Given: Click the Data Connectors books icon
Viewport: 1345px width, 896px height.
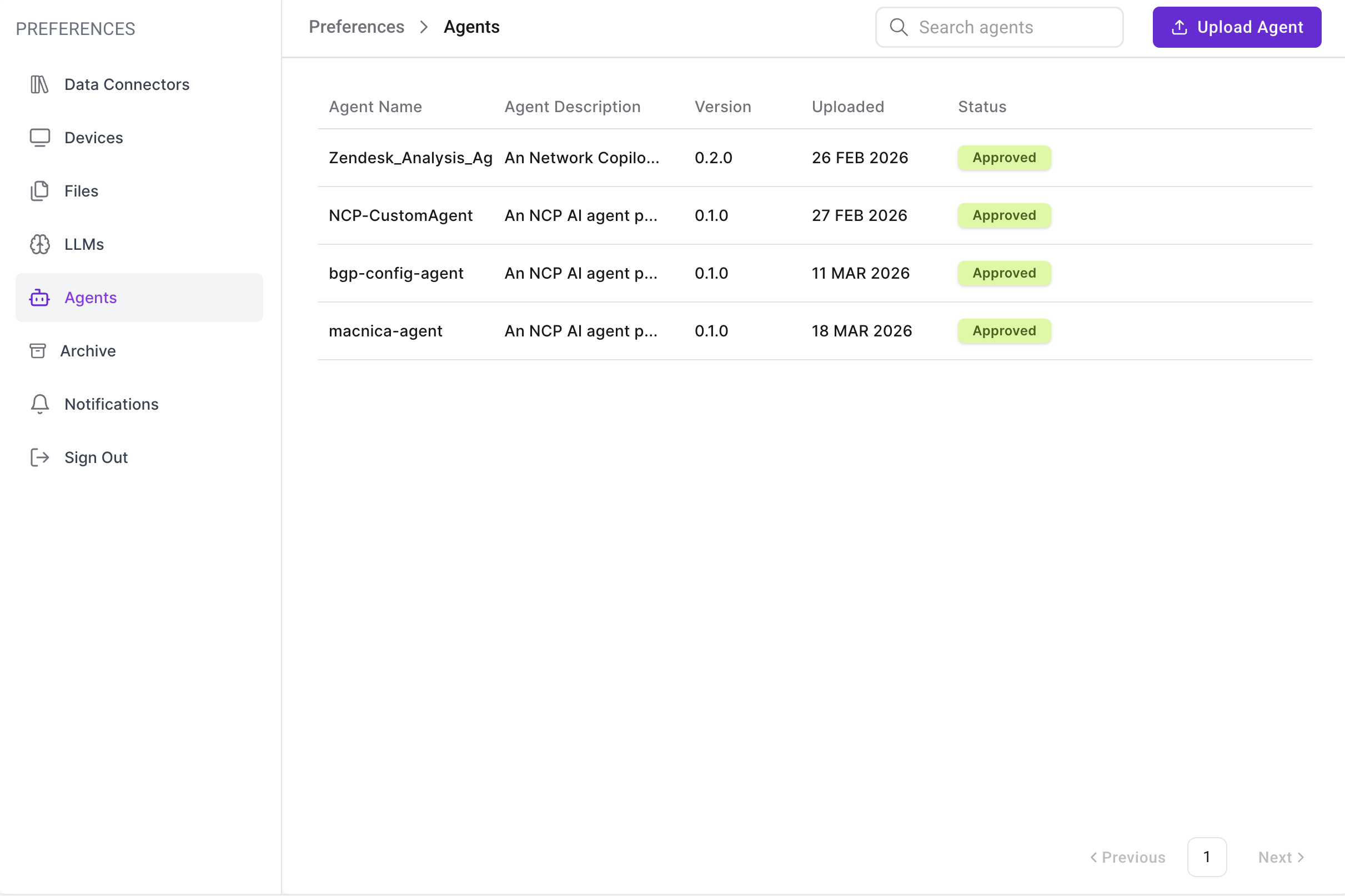Looking at the screenshot, I should 39,84.
